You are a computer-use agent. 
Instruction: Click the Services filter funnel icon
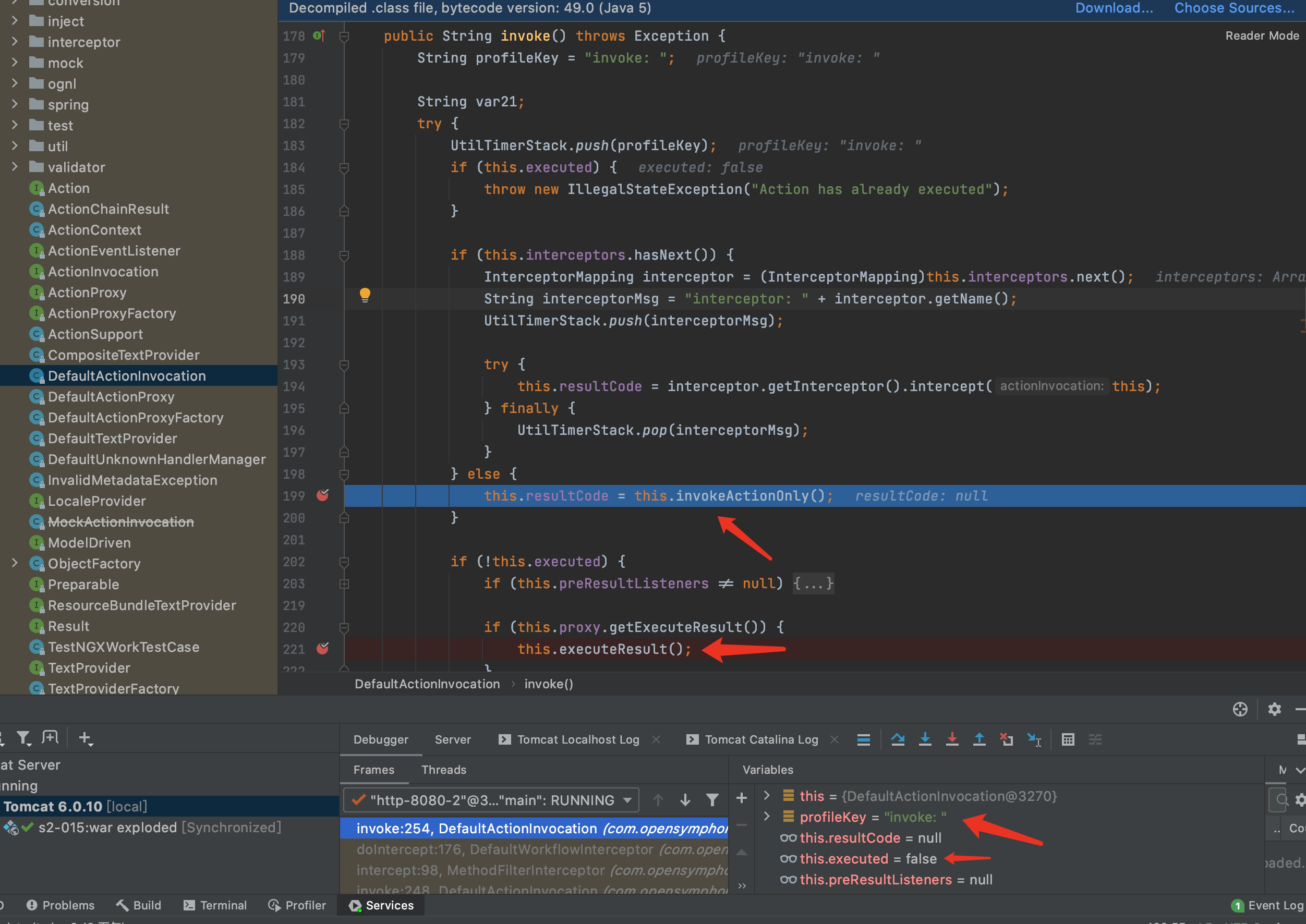pyautogui.click(x=23, y=738)
